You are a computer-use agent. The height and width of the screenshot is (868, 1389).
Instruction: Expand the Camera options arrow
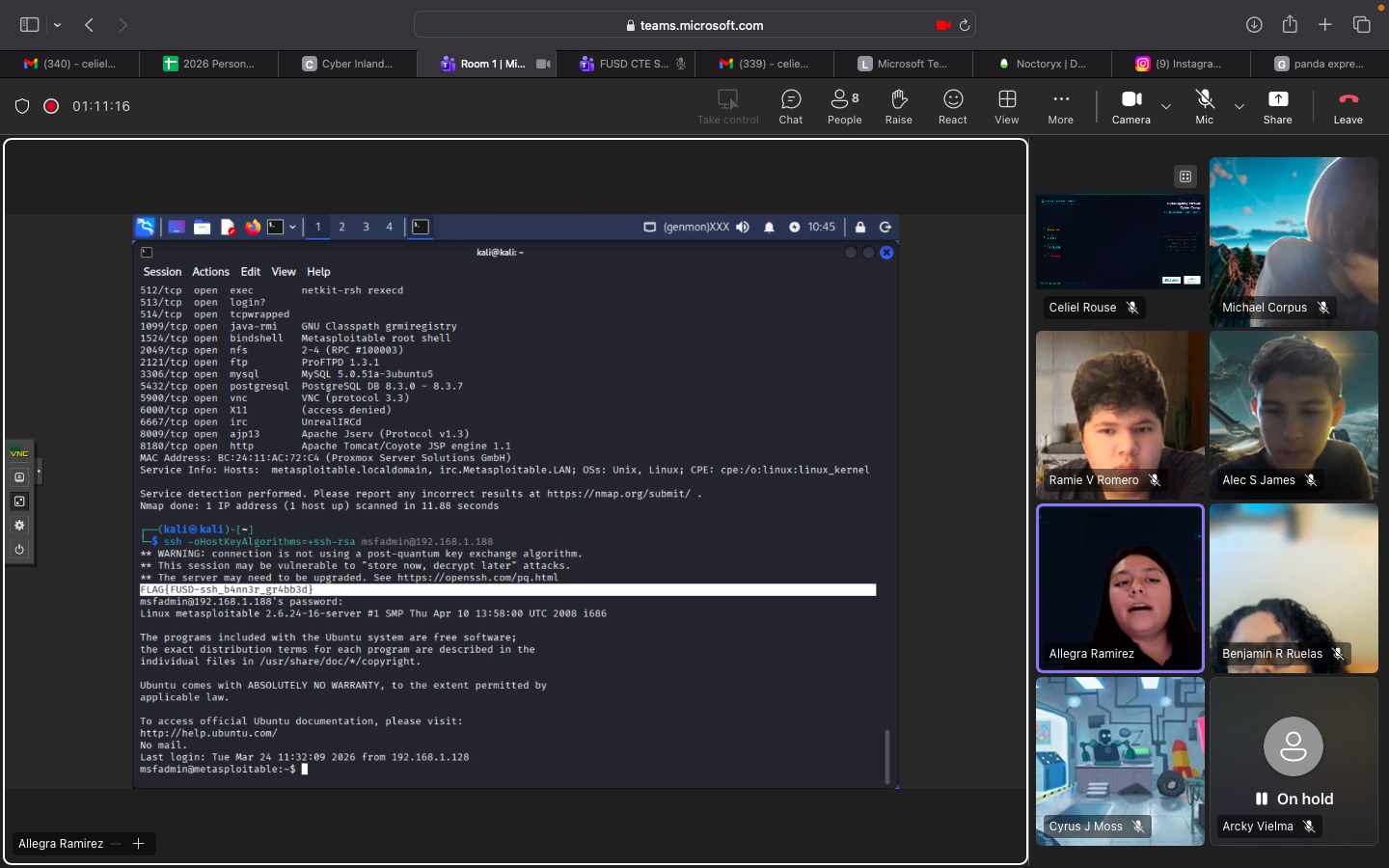tap(1166, 106)
